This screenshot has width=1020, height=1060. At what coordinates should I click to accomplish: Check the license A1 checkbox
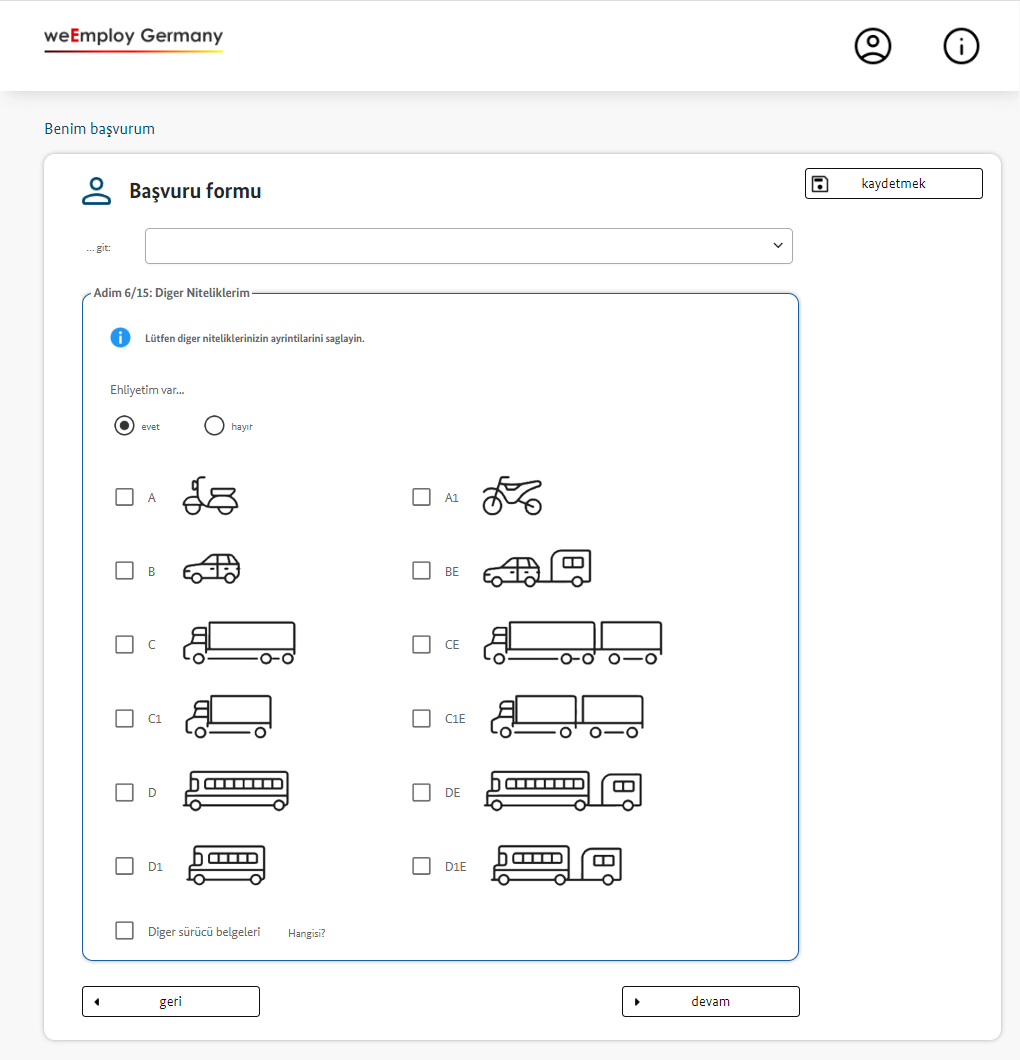click(x=421, y=497)
